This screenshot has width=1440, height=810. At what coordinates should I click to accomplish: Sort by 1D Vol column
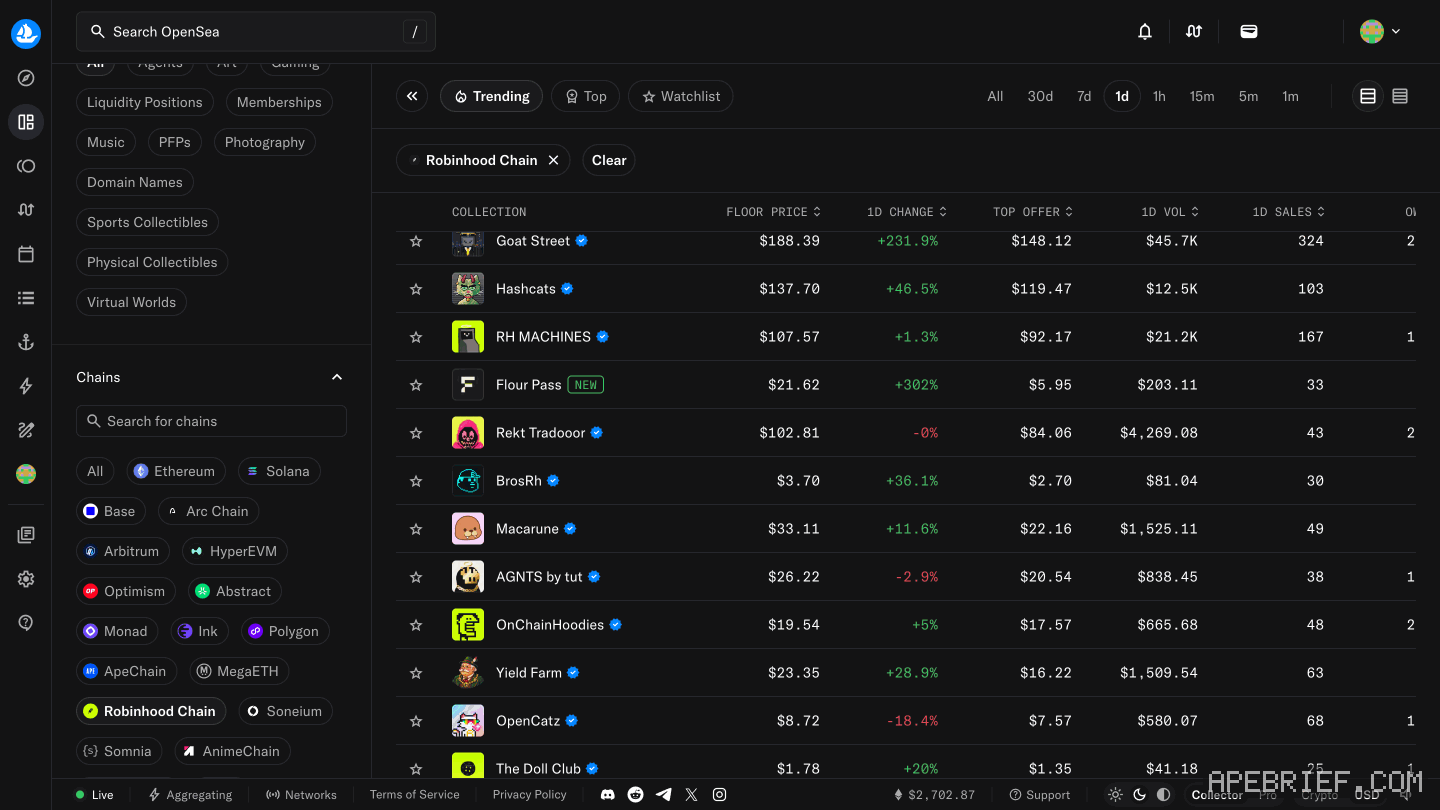[x=1170, y=212]
